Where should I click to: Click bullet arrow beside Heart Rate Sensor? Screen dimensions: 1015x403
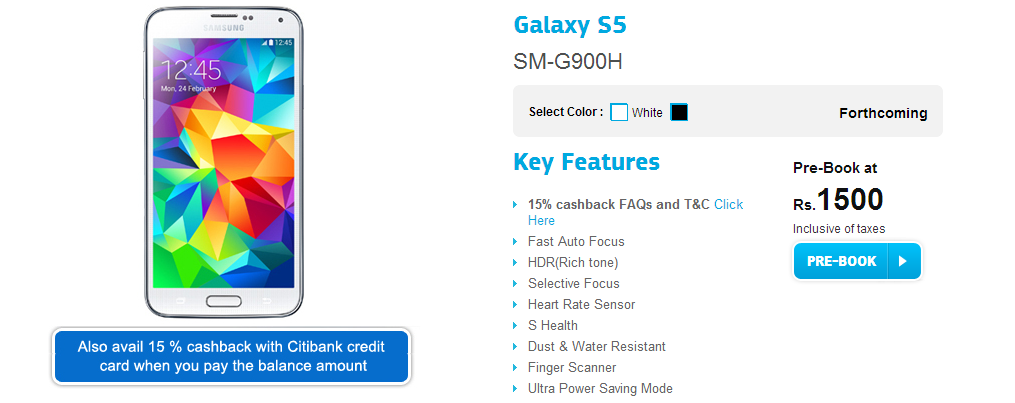[x=516, y=305]
